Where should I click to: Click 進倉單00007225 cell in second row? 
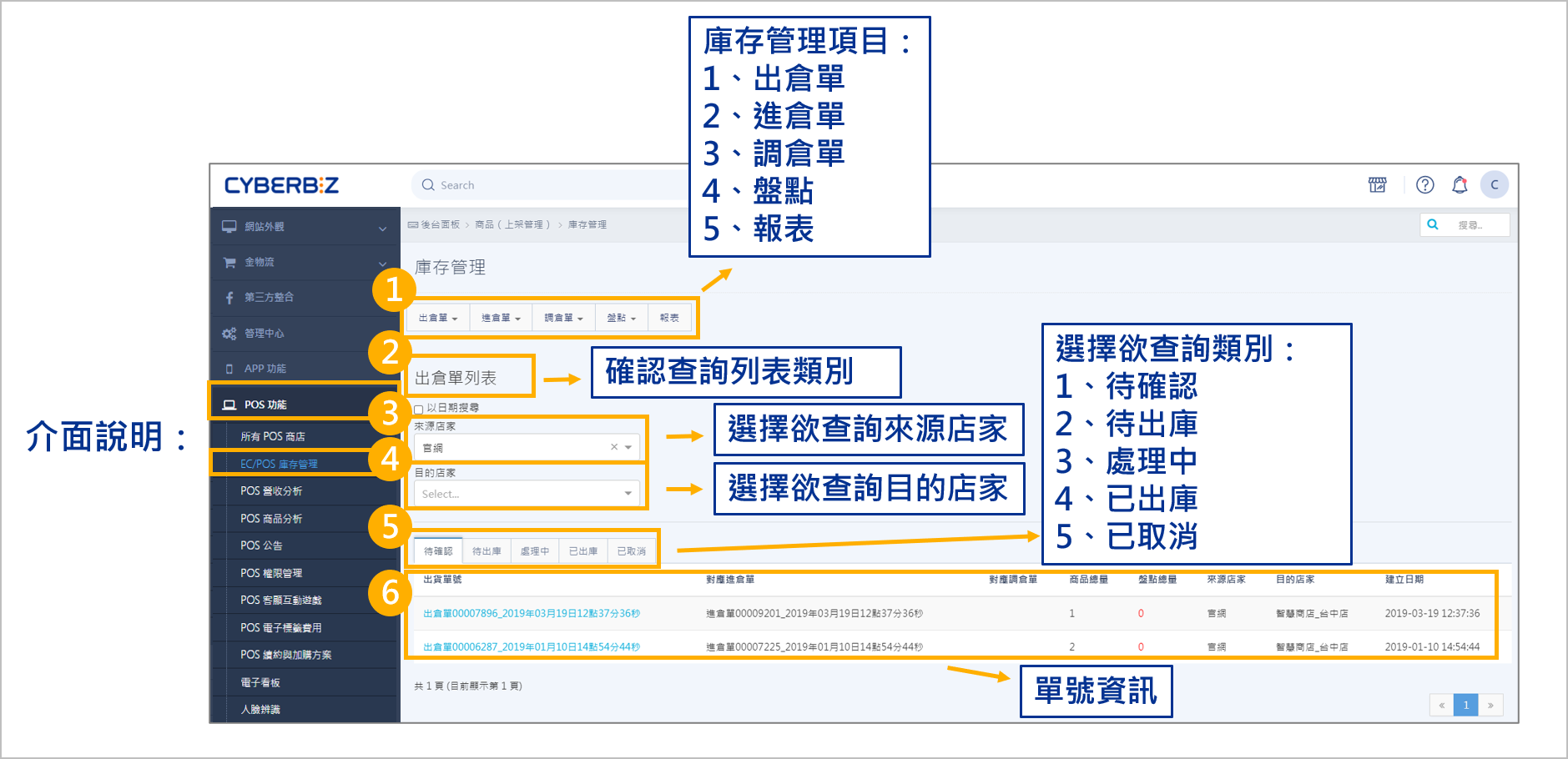click(x=814, y=646)
